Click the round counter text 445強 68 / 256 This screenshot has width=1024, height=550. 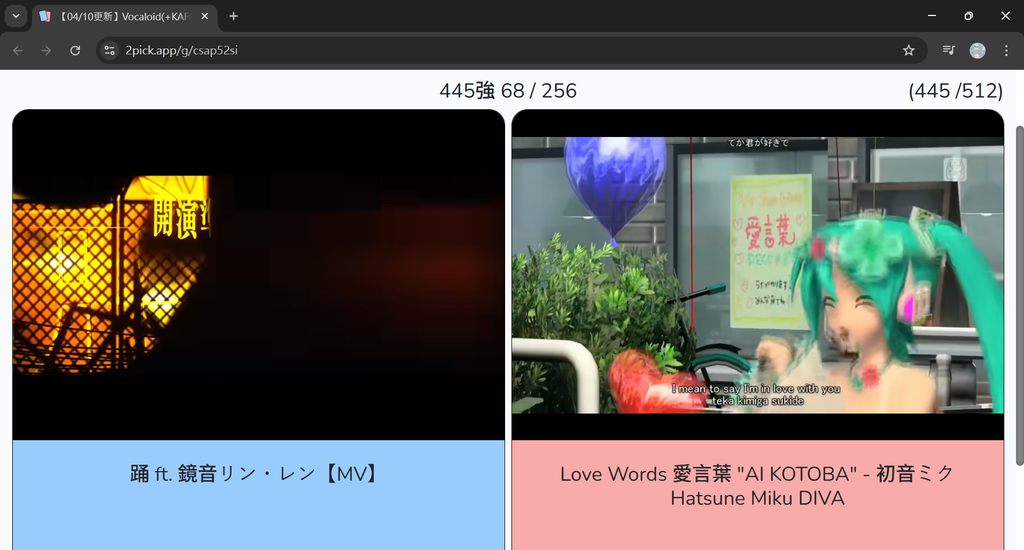pyautogui.click(x=508, y=91)
